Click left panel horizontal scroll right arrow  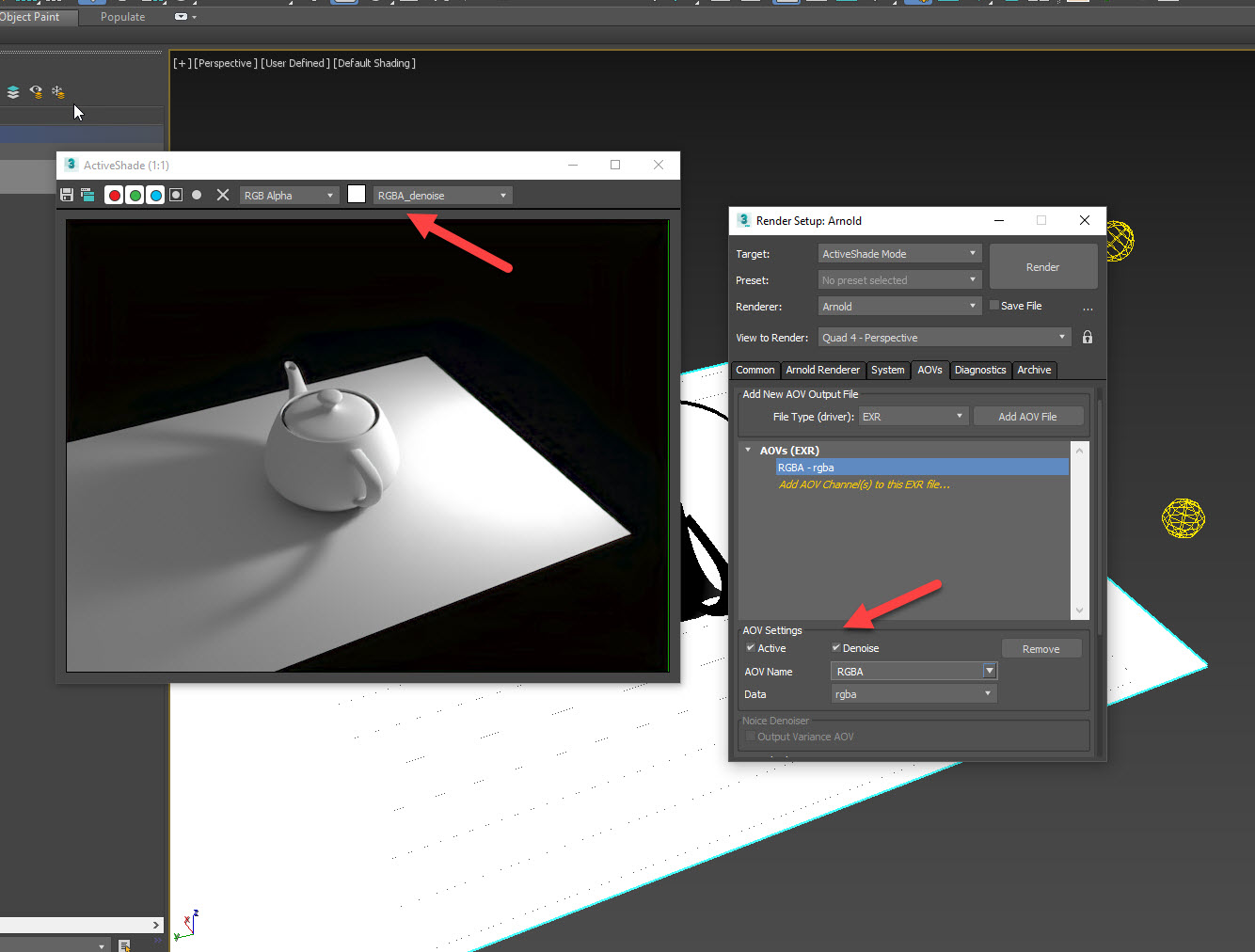(x=155, y=926)
